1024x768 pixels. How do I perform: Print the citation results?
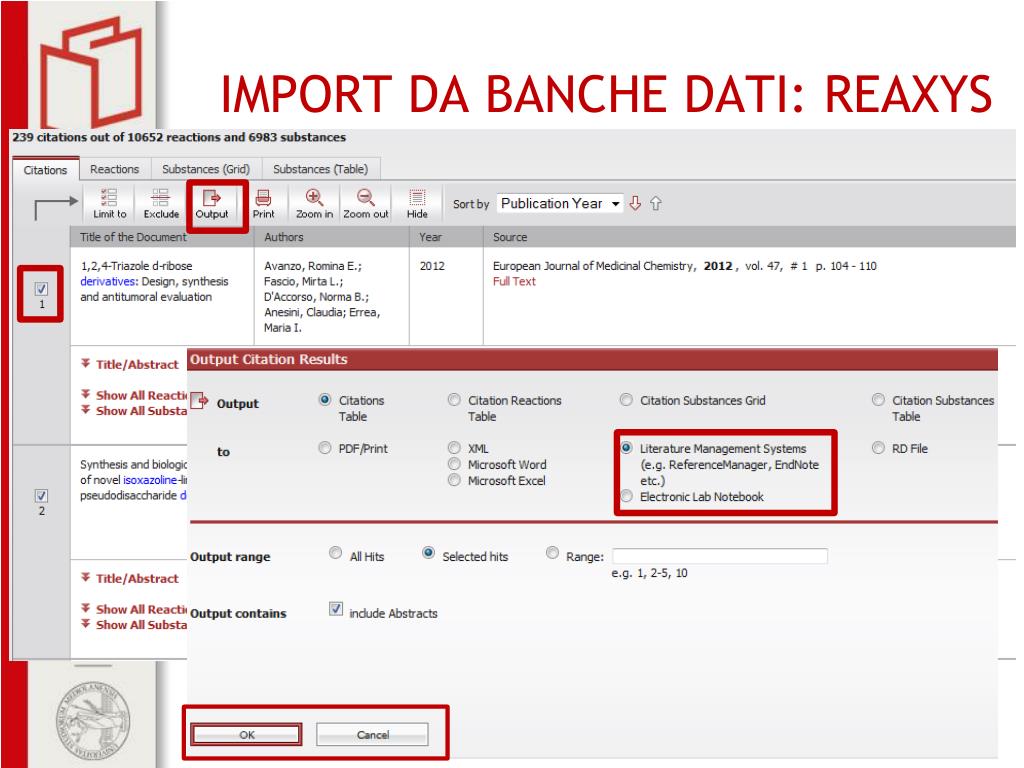click(263, 204)
